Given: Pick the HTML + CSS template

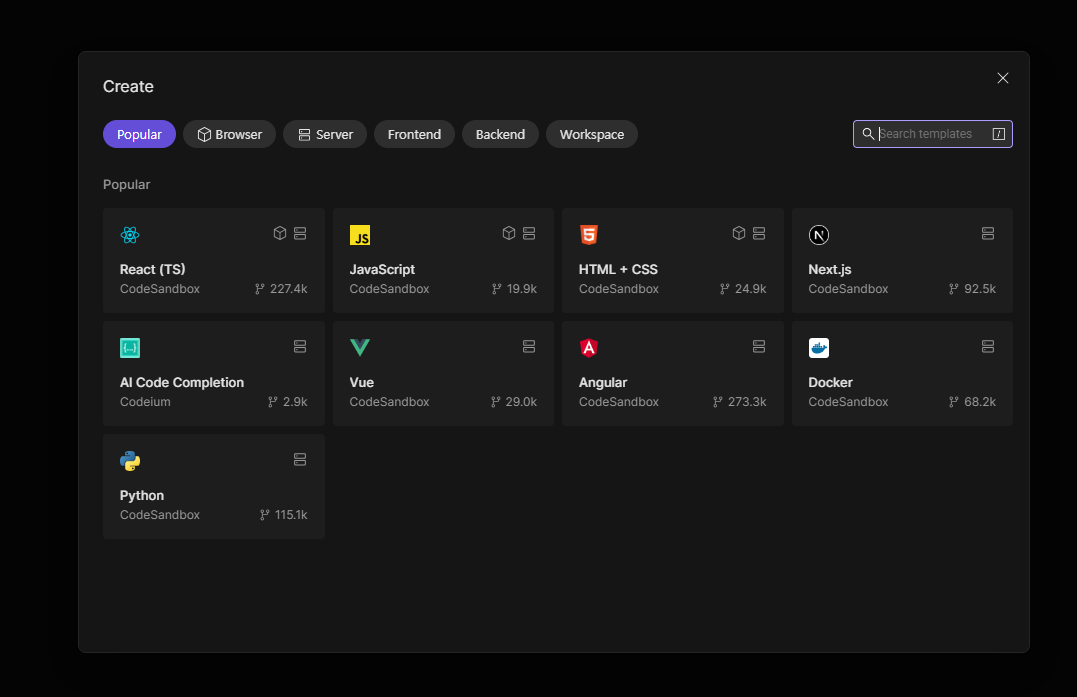Looking at the screenshot, I should [x=672, y=261].
